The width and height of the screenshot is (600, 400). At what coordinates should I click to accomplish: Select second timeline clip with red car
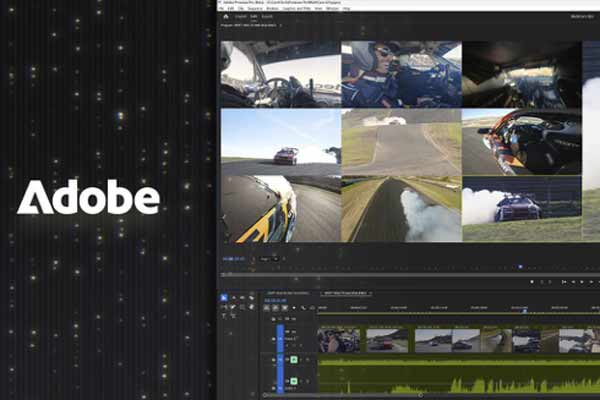pyautogui.click(x=387, y=339)
